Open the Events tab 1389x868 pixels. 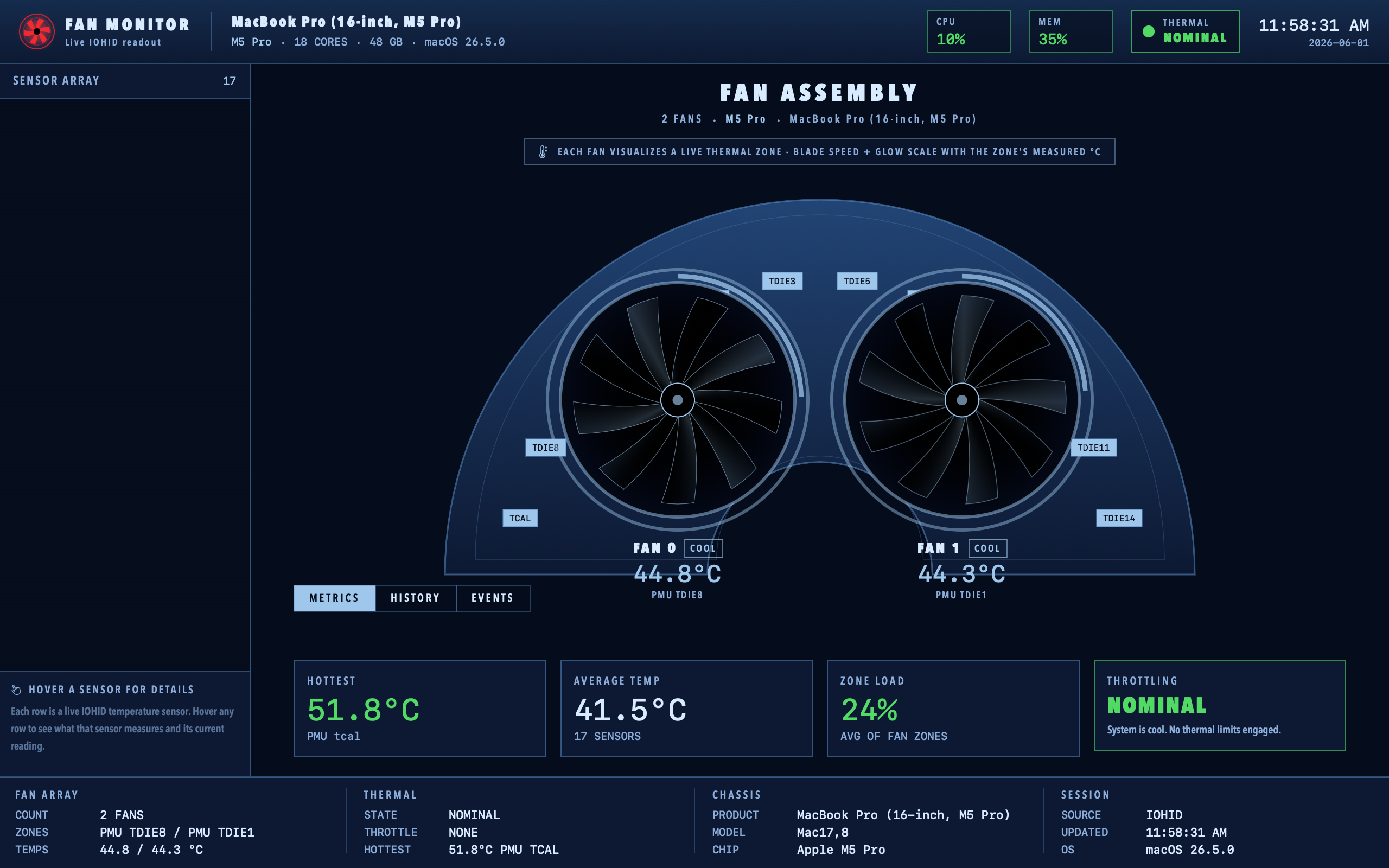click(493, 598)
